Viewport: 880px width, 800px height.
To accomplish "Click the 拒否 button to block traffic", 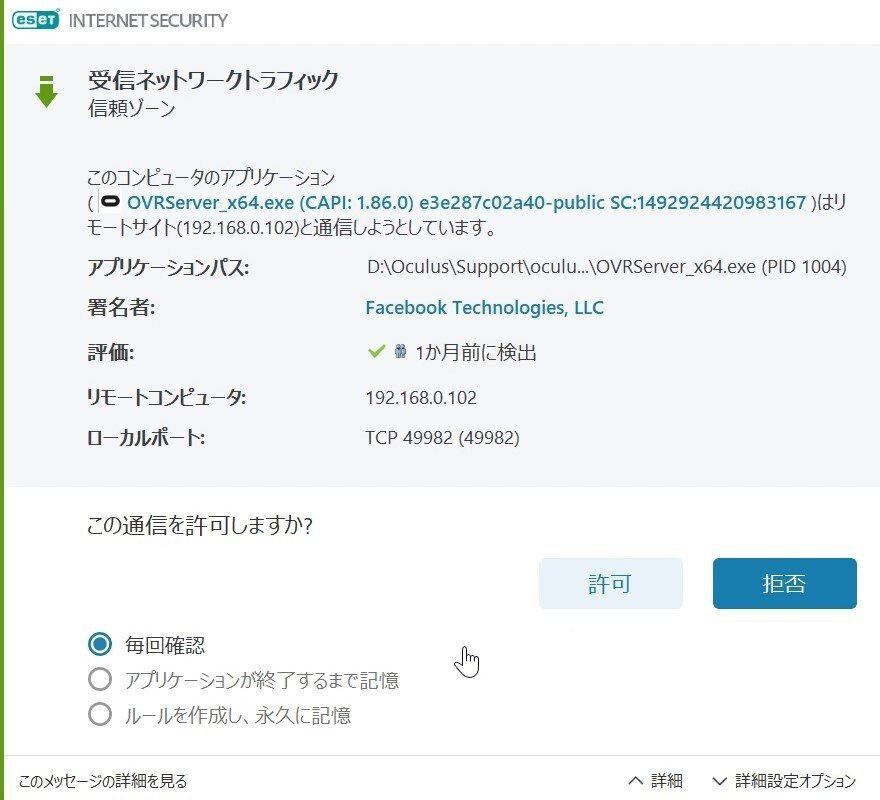I will 784,583.
